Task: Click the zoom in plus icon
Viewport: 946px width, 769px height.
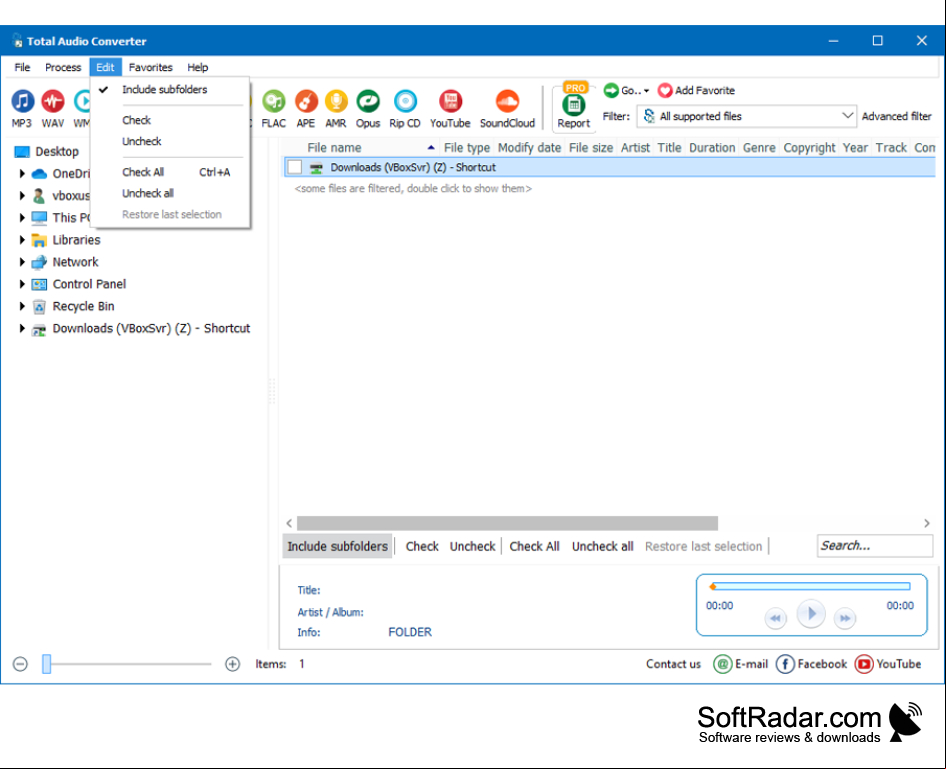Action: click(x=232, y=664)
